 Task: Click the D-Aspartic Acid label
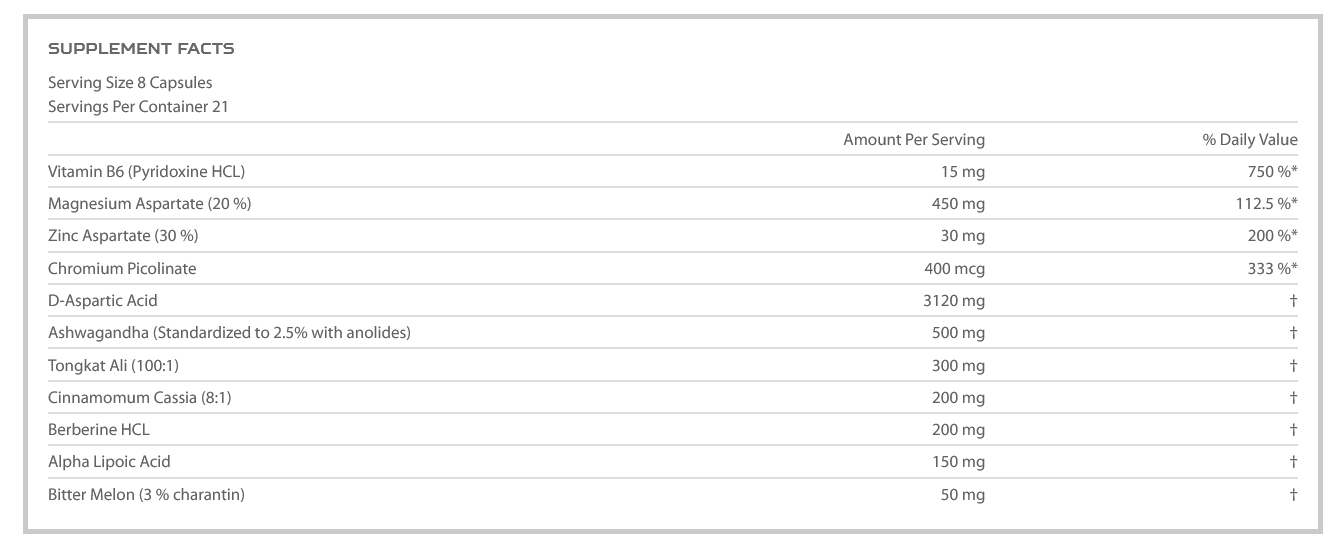[103, 300]
